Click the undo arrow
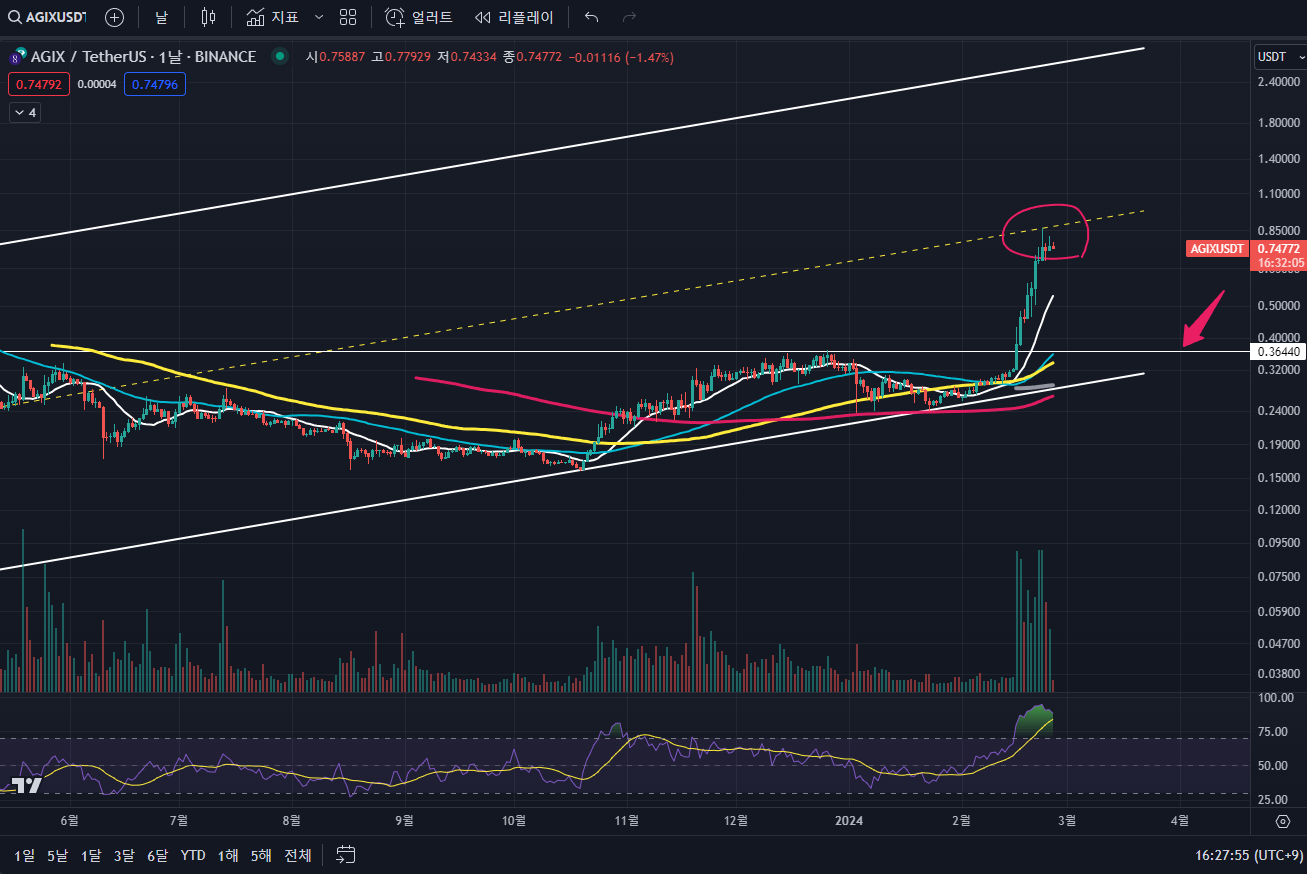Screen dimensions: 1307x874 591,17
